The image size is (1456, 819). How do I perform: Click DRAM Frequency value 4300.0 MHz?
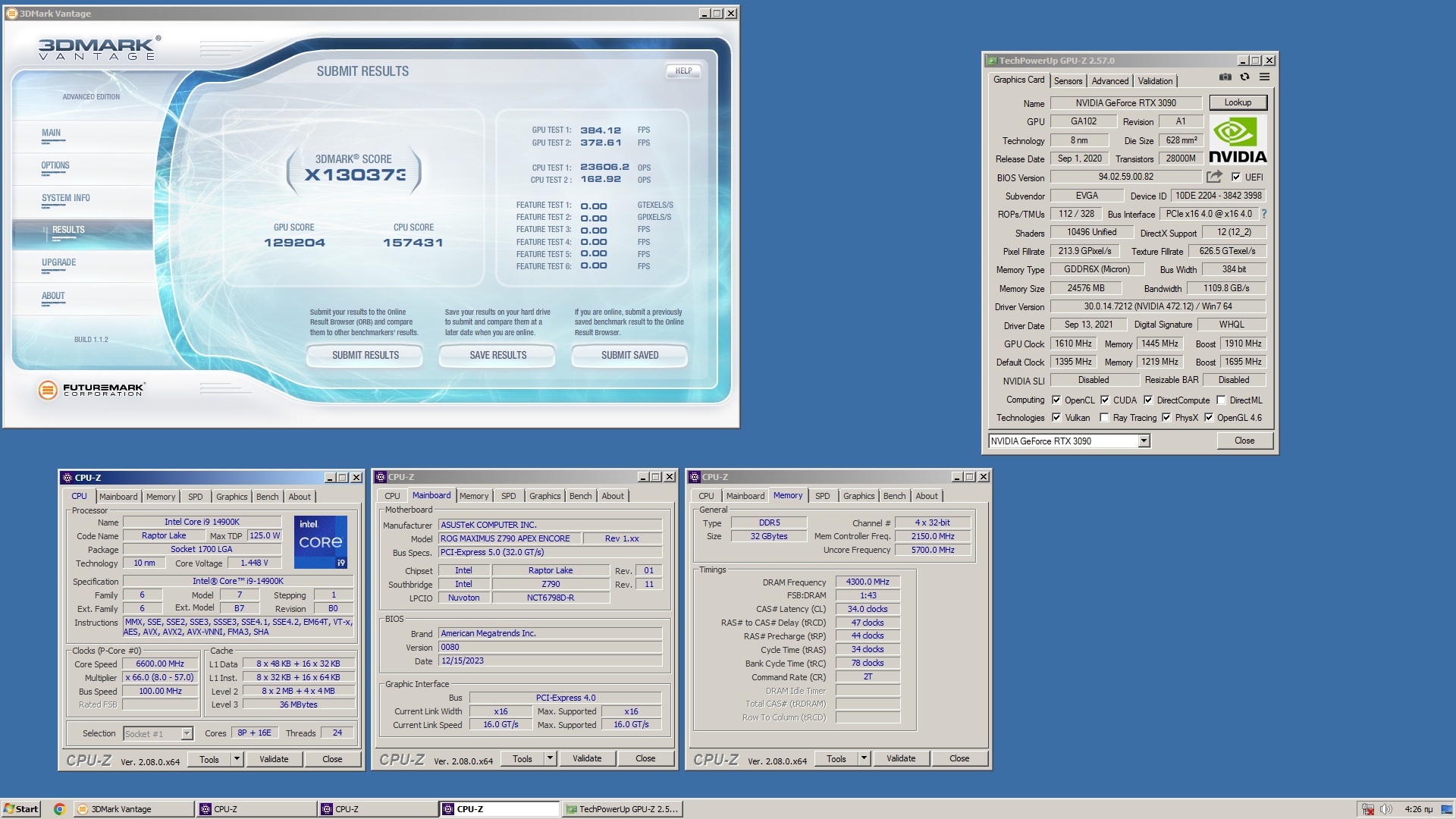tap(868, 582)
